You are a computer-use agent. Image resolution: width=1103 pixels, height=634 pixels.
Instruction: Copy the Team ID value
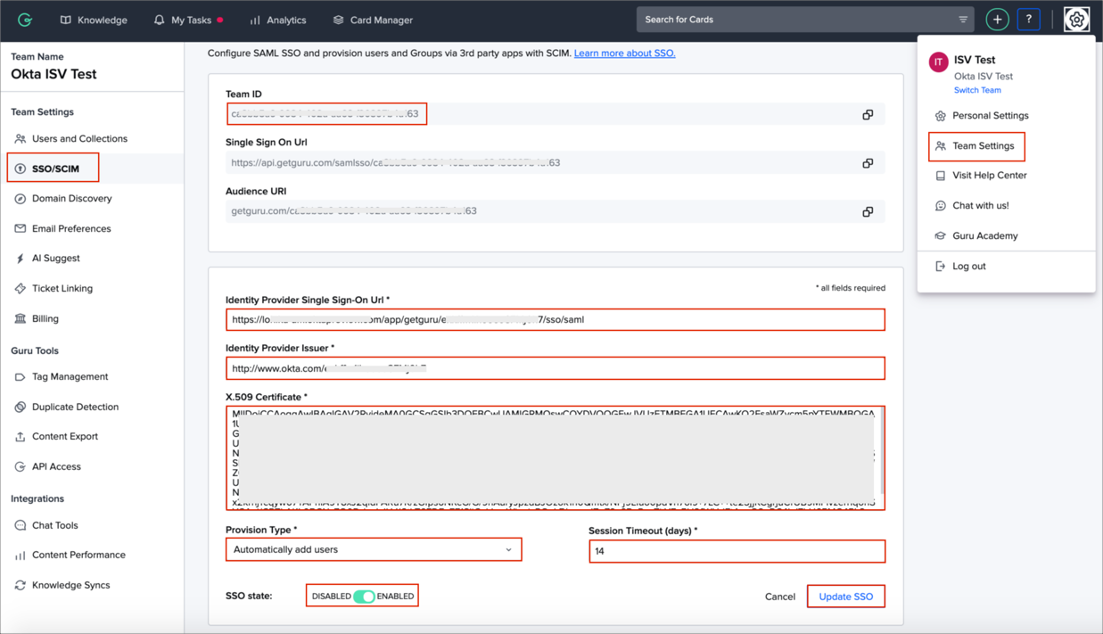[x=867, y=115]
